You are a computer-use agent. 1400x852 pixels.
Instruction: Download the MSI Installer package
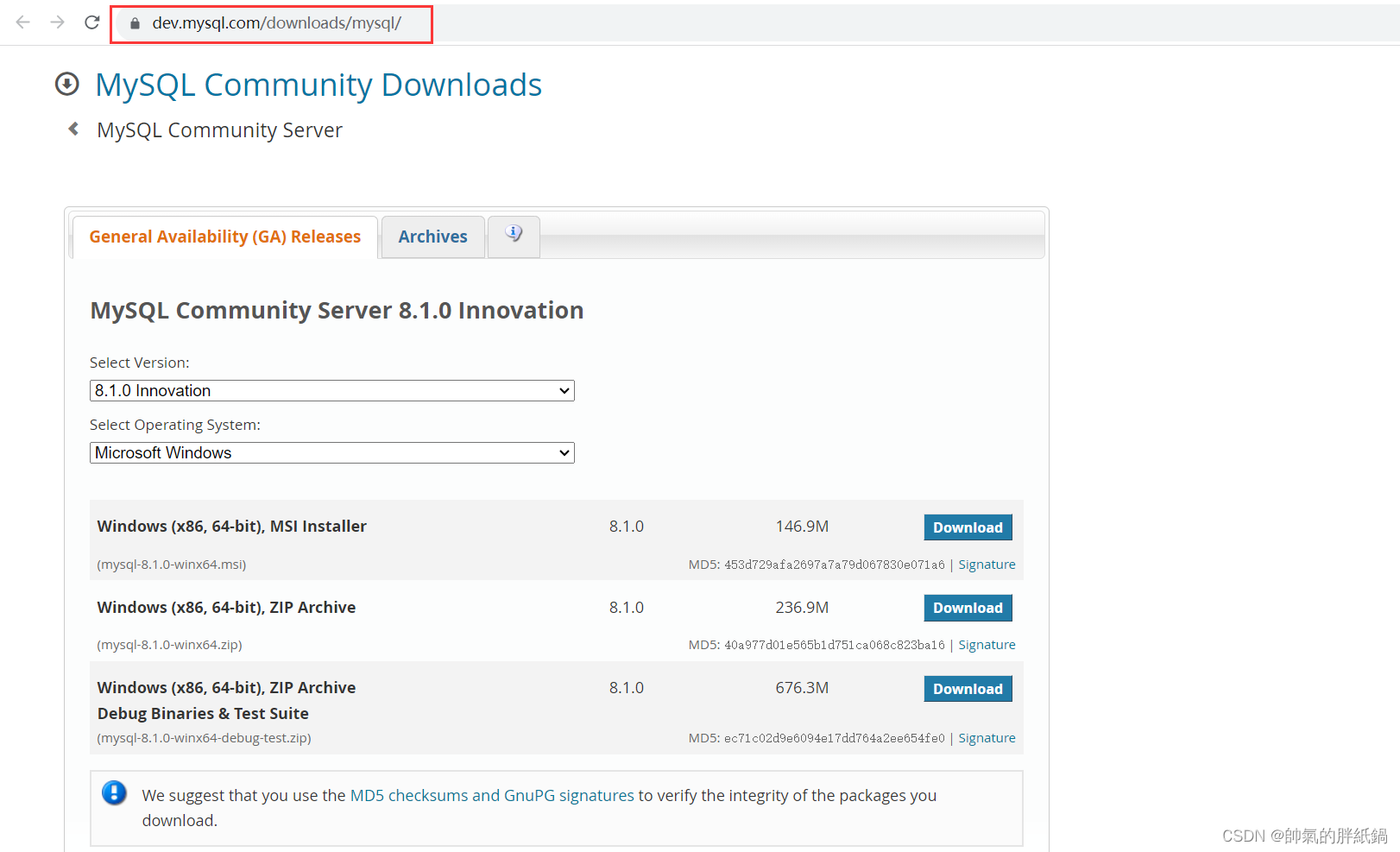968,527
